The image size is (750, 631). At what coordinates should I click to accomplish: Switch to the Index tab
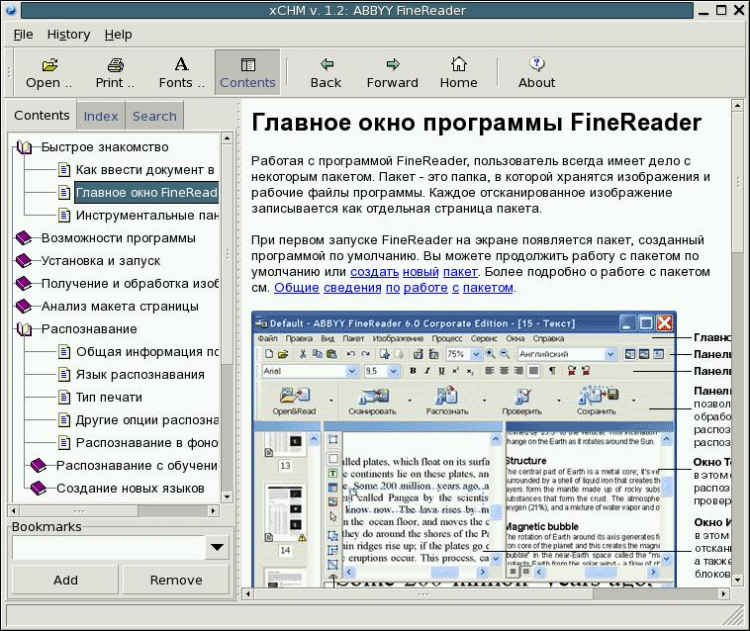(100, 116)
